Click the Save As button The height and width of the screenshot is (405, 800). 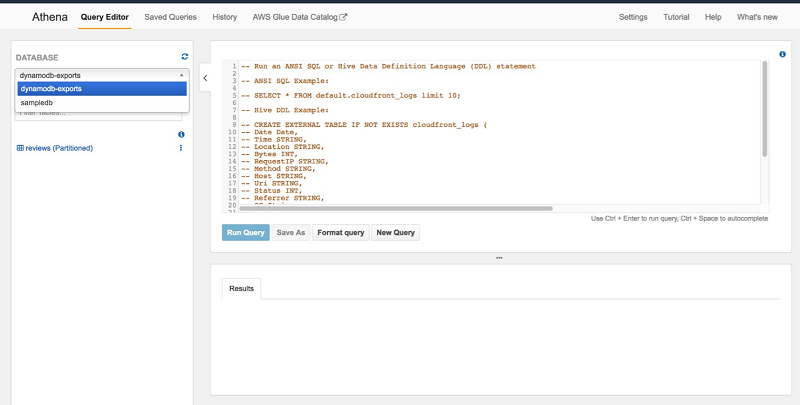point(291,233)
